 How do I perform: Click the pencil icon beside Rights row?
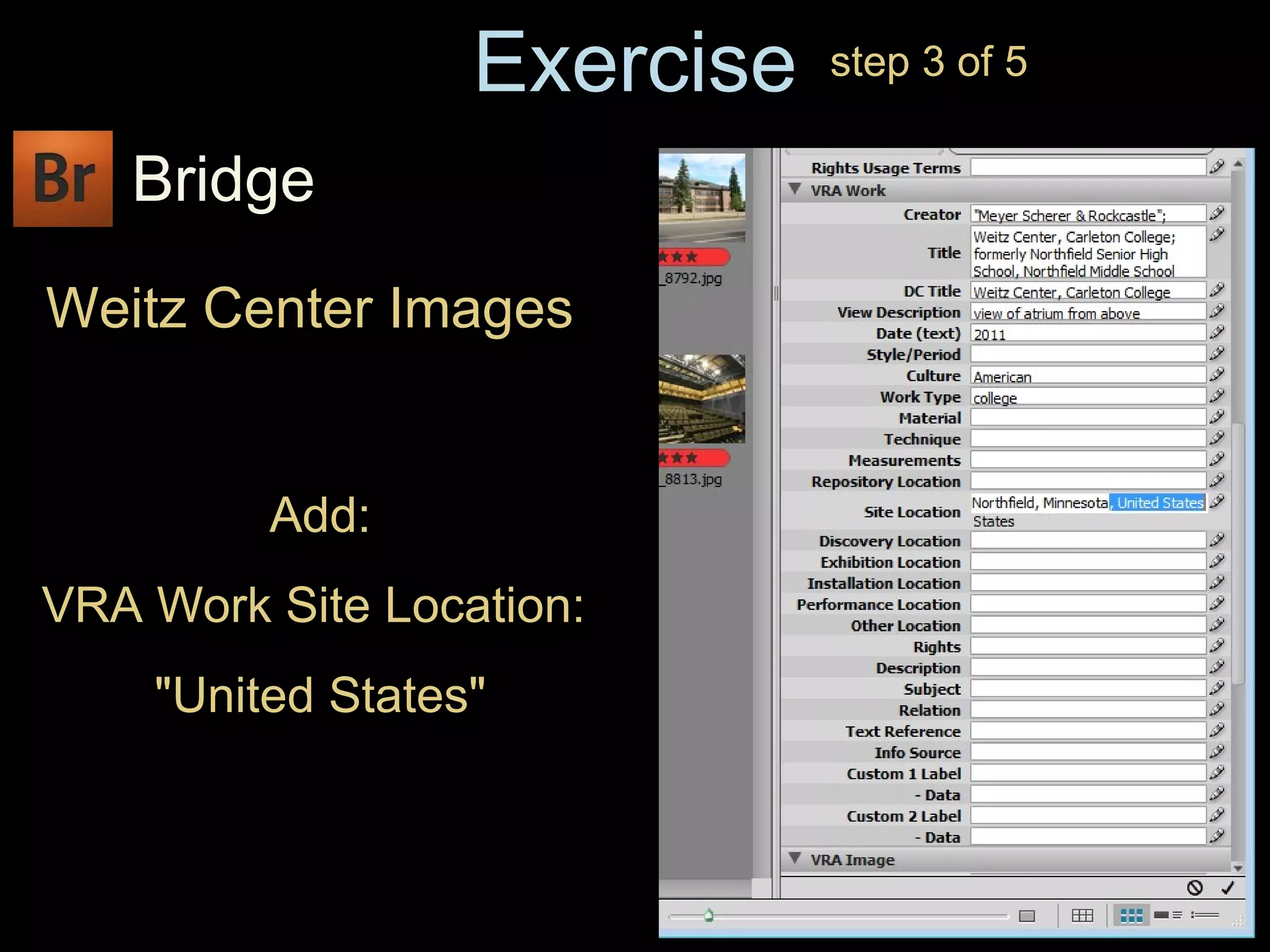(x=1217, y=646)
